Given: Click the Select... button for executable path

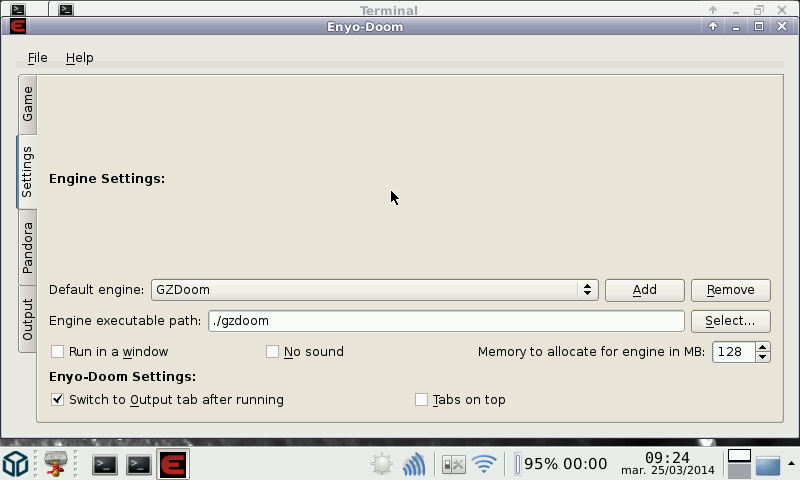Looking at the screenshot, I should tap(730, 321).
